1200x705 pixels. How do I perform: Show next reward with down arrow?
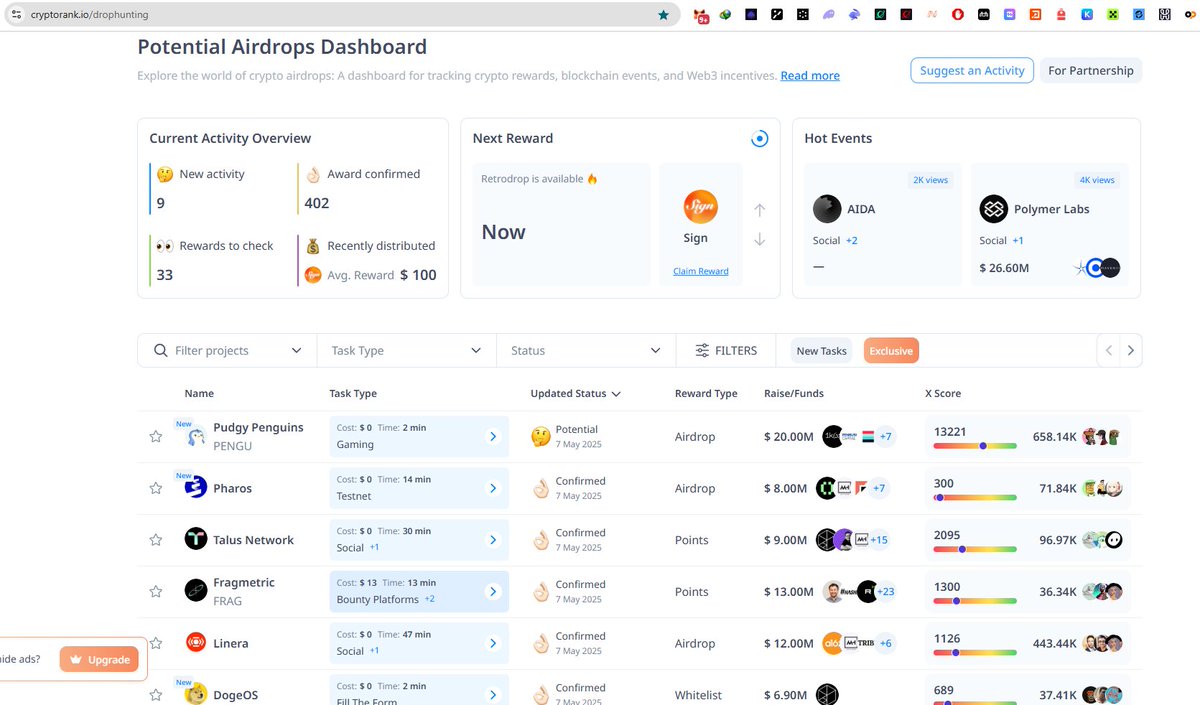[x=760, y=239]
